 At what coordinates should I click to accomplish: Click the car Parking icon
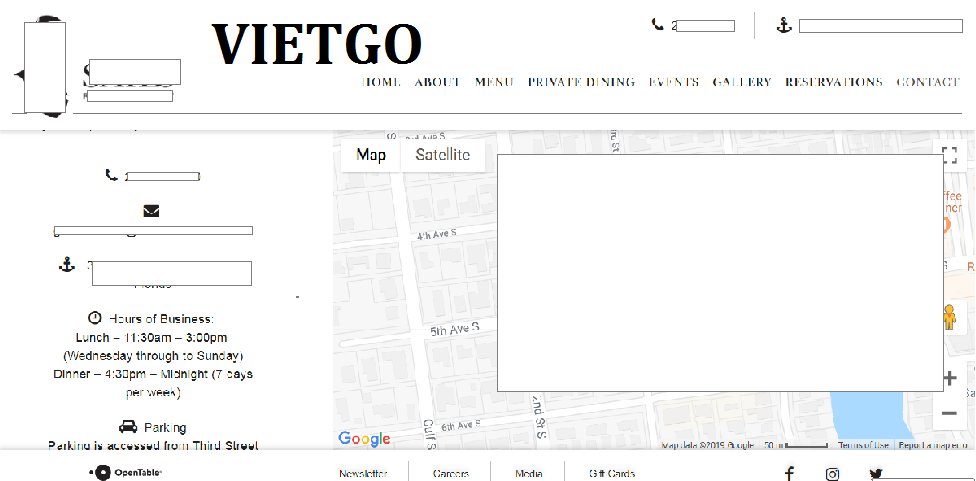[x=128, y=427]
